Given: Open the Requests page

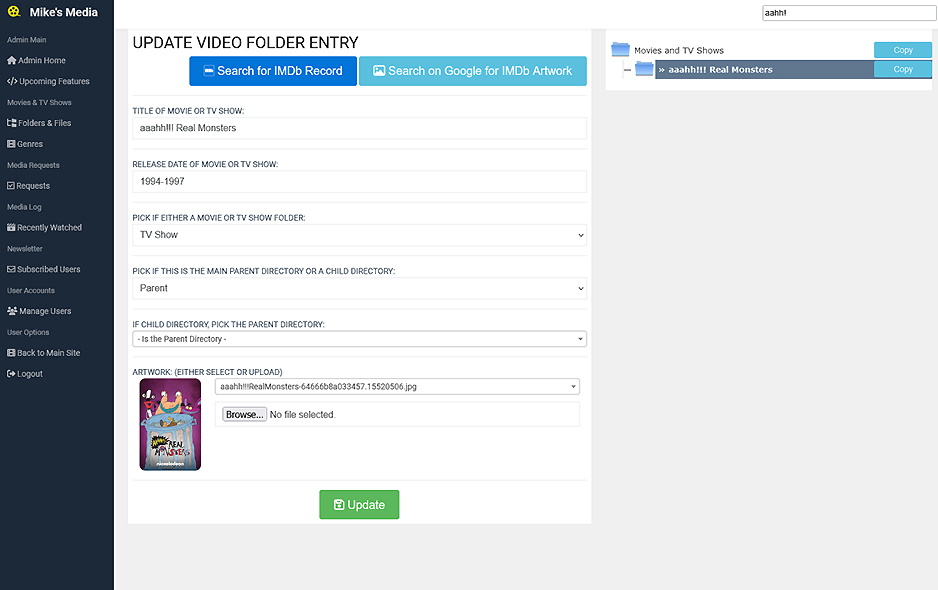Looking at the screenshot, I should (32, 186).
